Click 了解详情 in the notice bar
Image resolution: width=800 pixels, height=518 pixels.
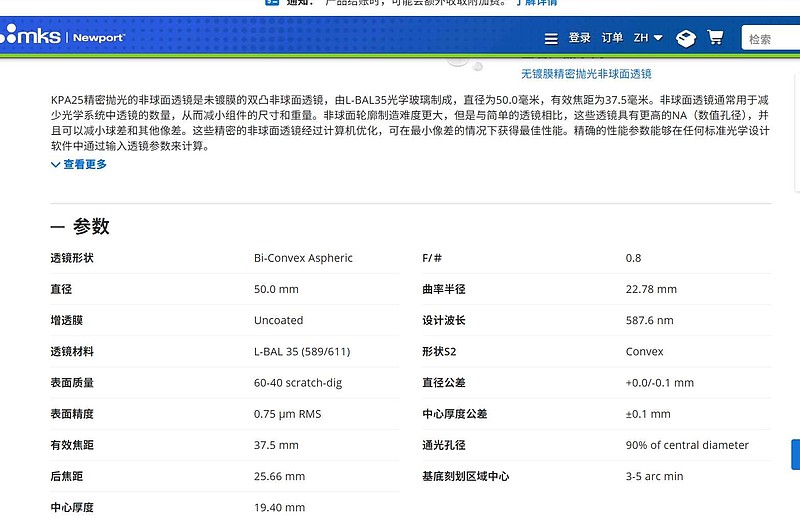(536, 3)
